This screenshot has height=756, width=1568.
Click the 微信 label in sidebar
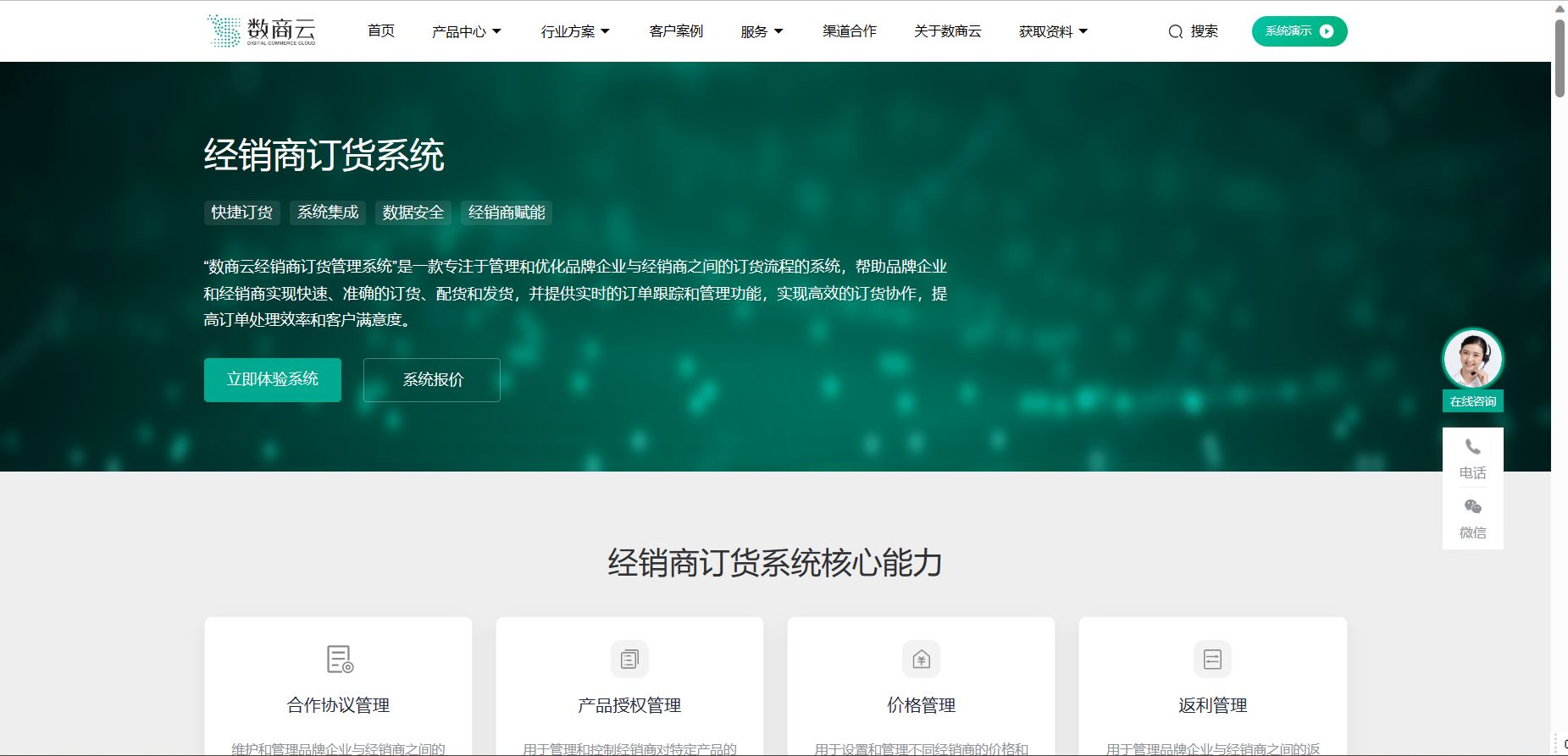1473,533
